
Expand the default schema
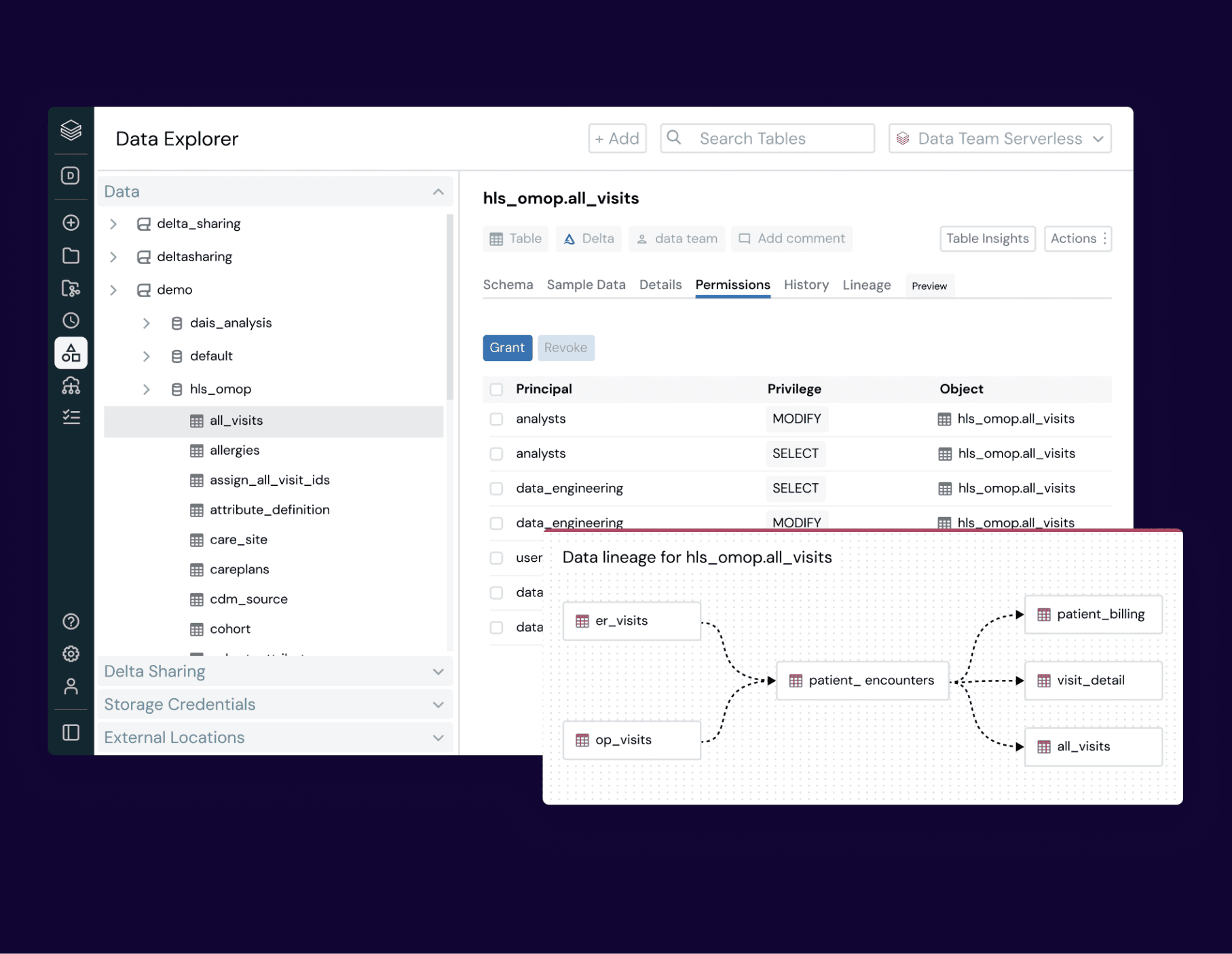pos(146,356)
